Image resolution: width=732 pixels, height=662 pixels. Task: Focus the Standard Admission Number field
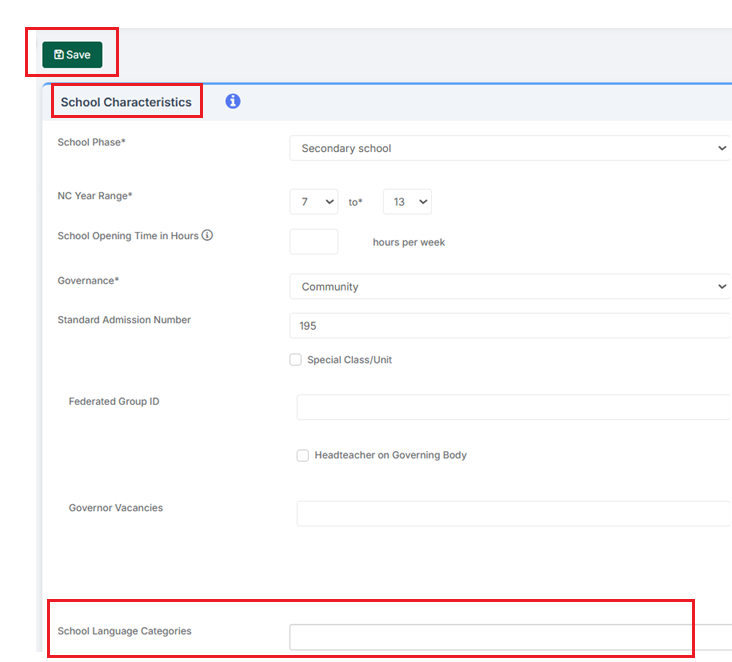coord(512,326)
